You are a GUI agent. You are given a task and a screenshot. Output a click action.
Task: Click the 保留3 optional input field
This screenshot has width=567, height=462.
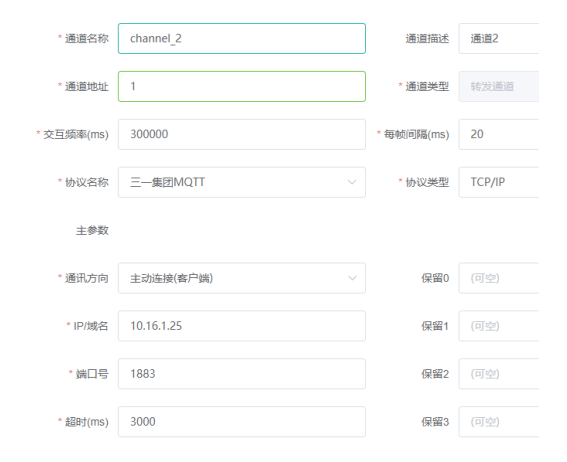tap(499, 422)
